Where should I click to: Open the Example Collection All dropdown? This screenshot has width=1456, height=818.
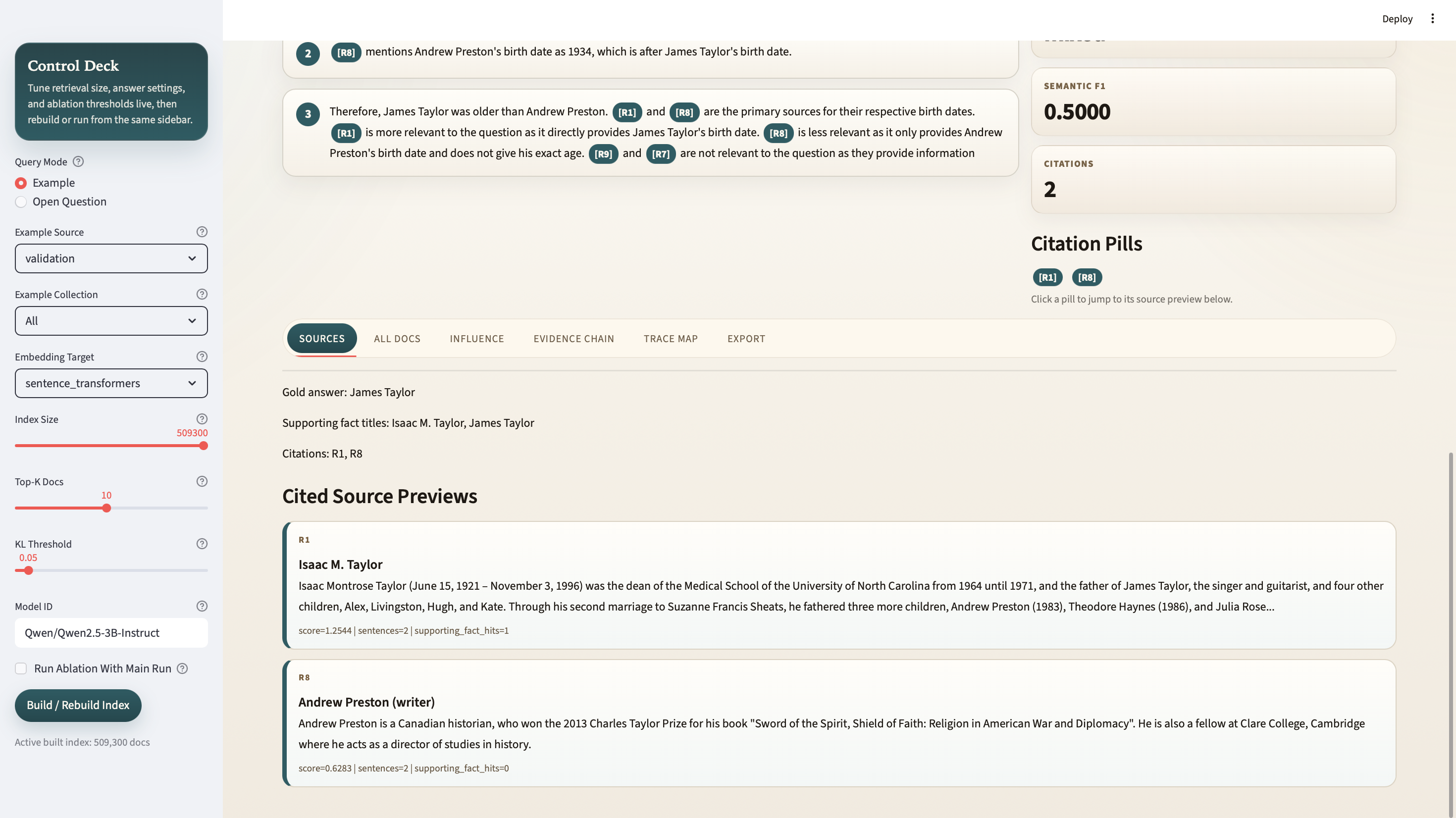point(111,321)
